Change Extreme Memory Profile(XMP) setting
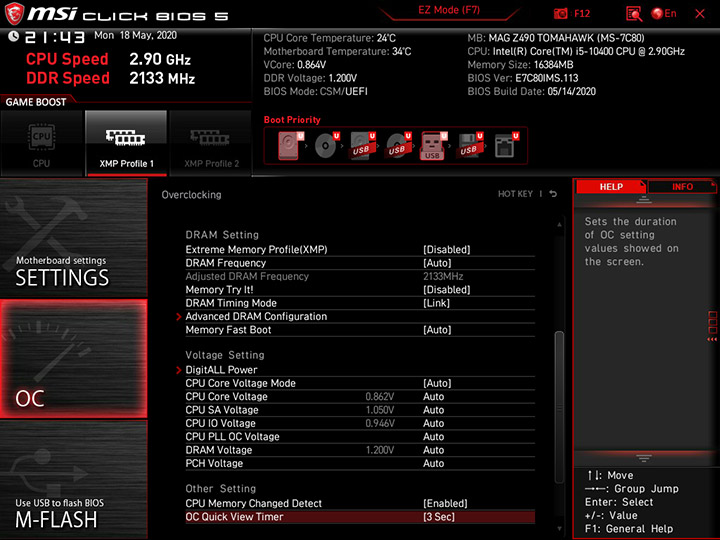Image resolution: width=720 pixels, height=540 pixels. tap(360, 250)
